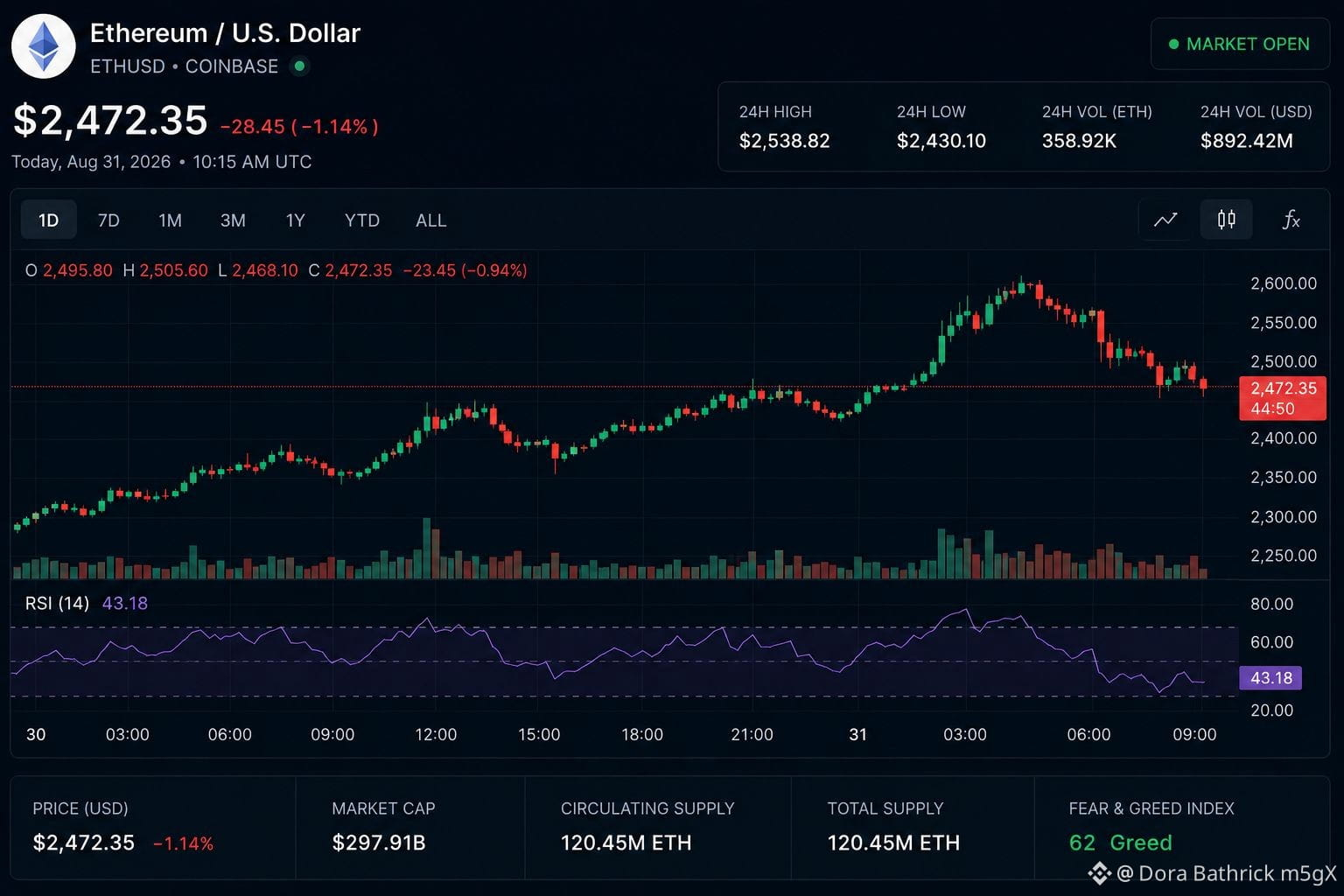Viewport: 1344px width, 896px height.
Task: Click the 24H VOL (ETH) value 358.92K
Action: 1079,141
